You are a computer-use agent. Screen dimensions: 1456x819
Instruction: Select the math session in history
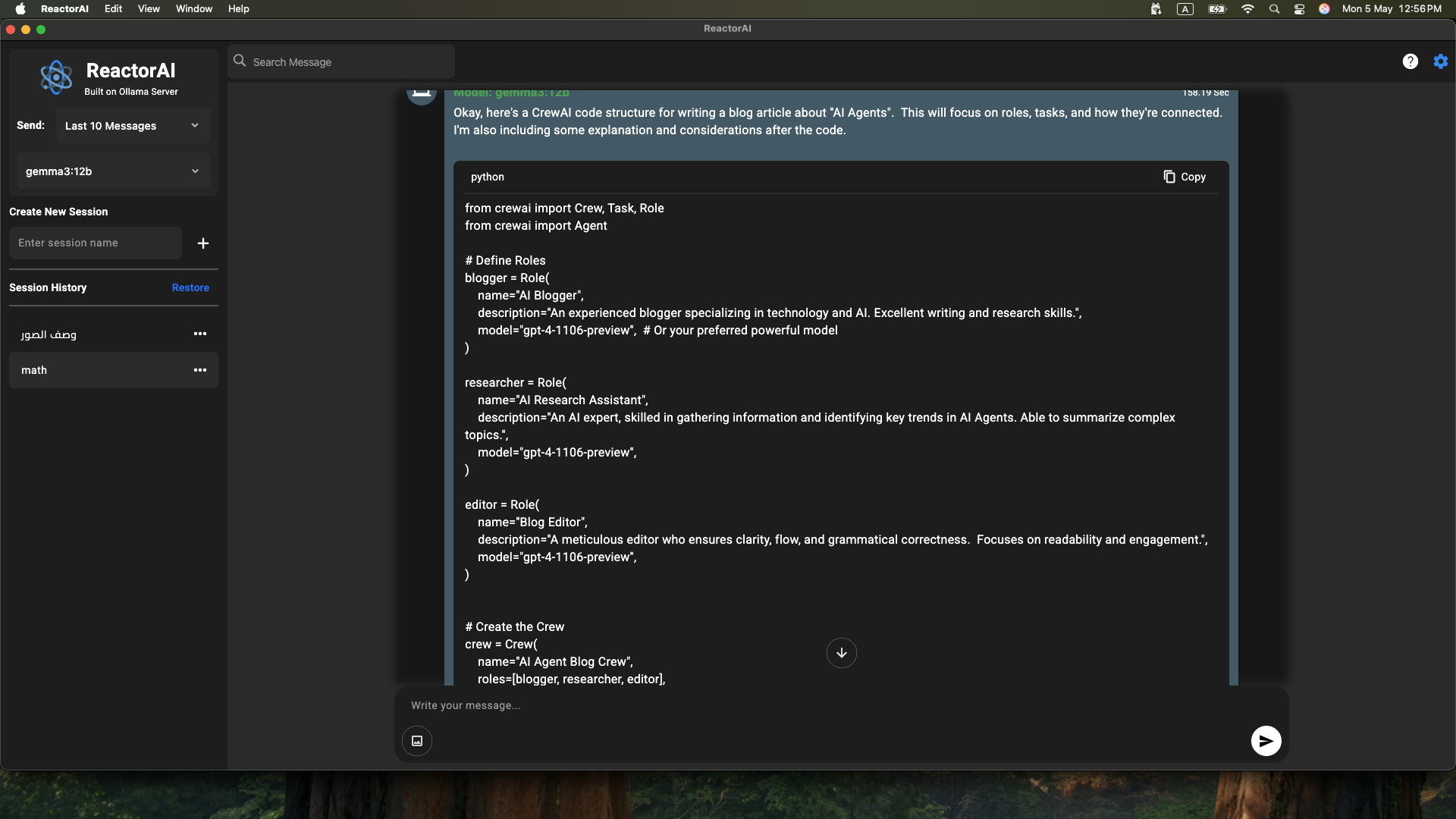coord(91,370)
